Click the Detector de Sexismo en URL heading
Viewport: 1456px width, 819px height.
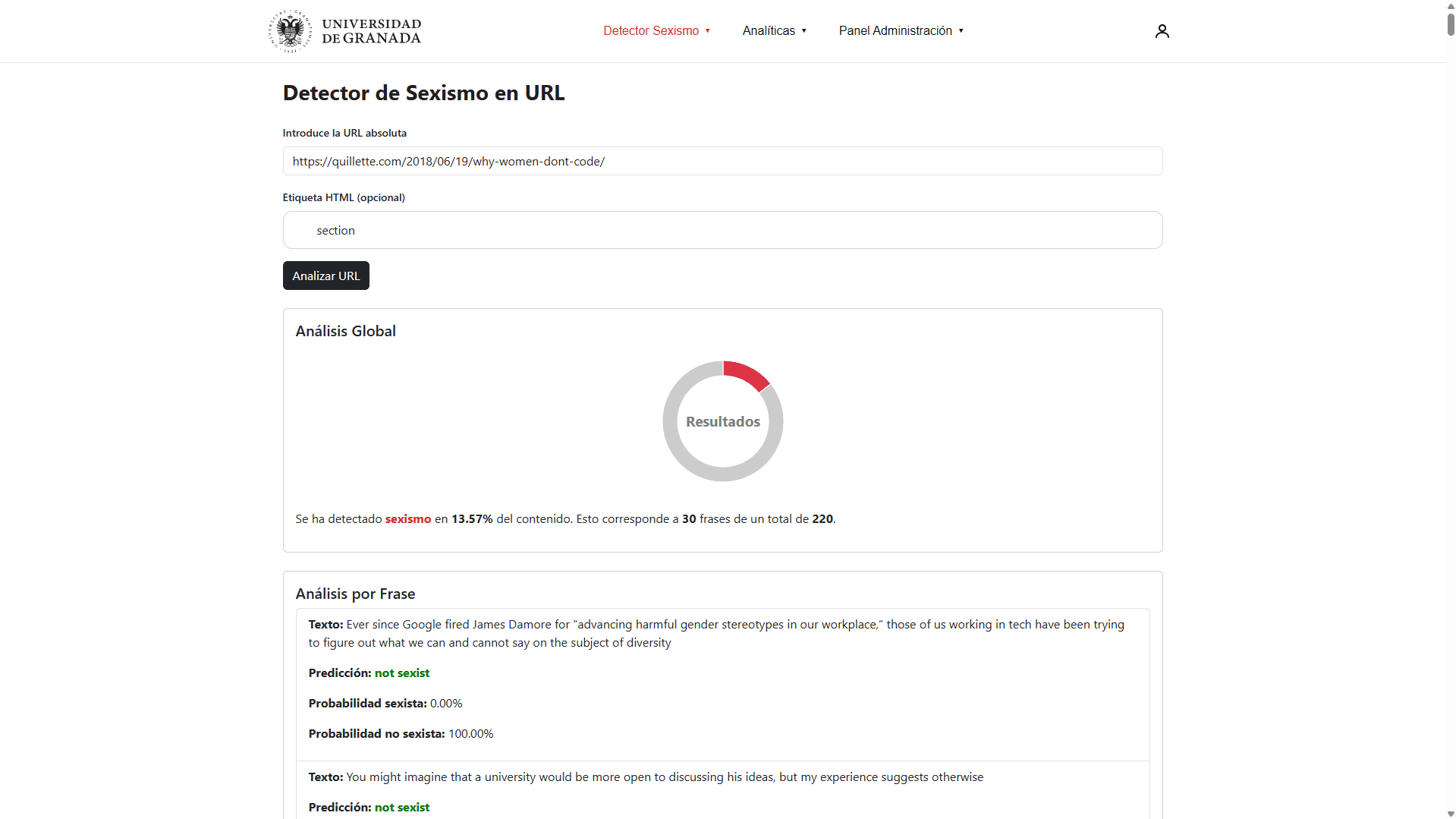pos(423,93)
